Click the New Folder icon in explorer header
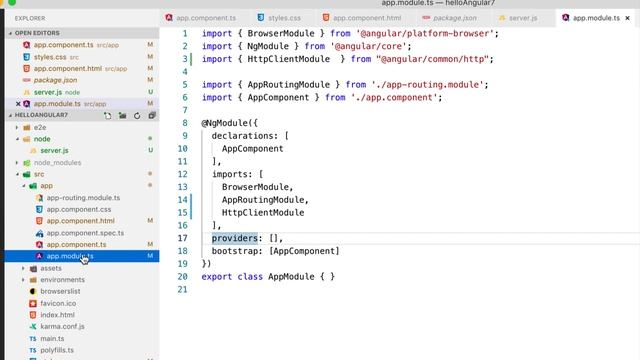 click(x=122, y=116)
